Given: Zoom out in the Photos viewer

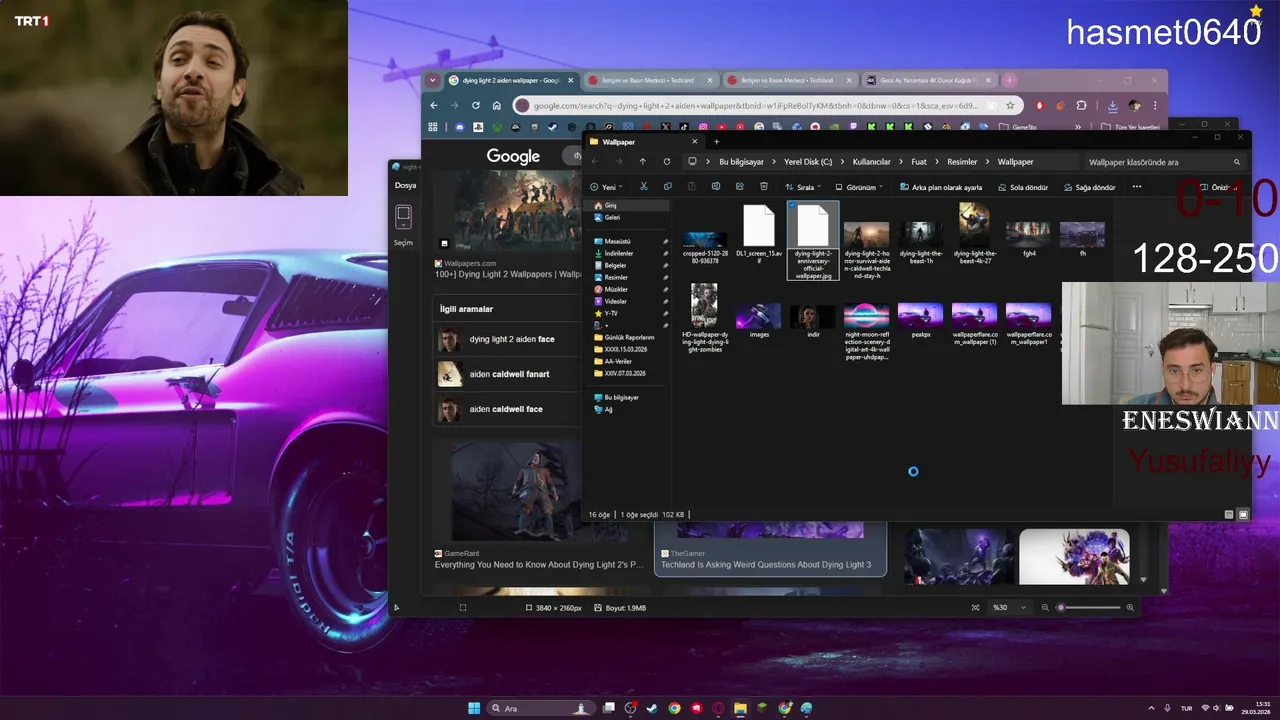Looking at the screenshot, I should pyautogui.click(x=1045, y=607).
